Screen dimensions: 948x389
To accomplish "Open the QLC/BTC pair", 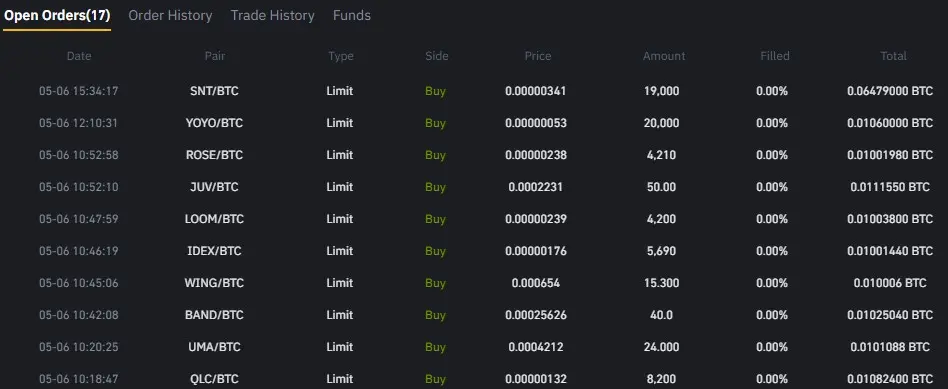I will pos(214,379).
